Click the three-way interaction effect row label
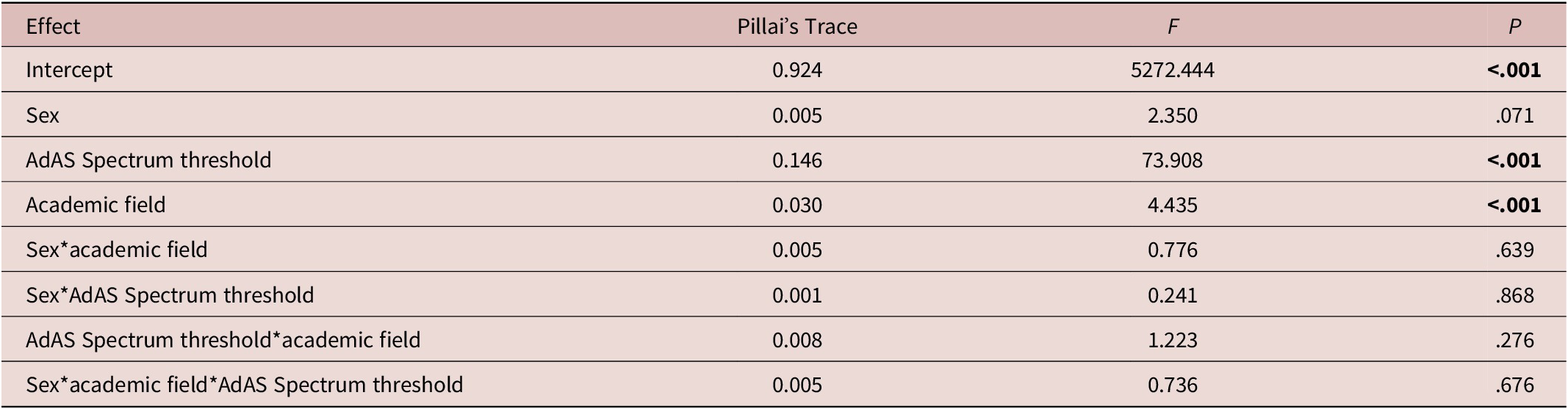This screenshot has height=409, width=1568. point(245,385)
